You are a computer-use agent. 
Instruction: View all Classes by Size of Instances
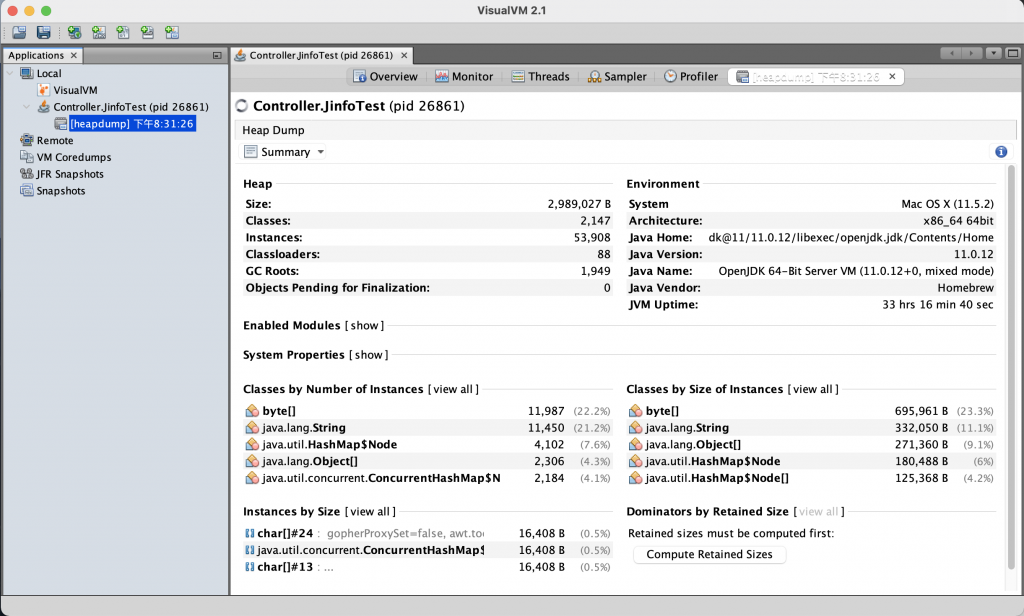coord(813,389)
